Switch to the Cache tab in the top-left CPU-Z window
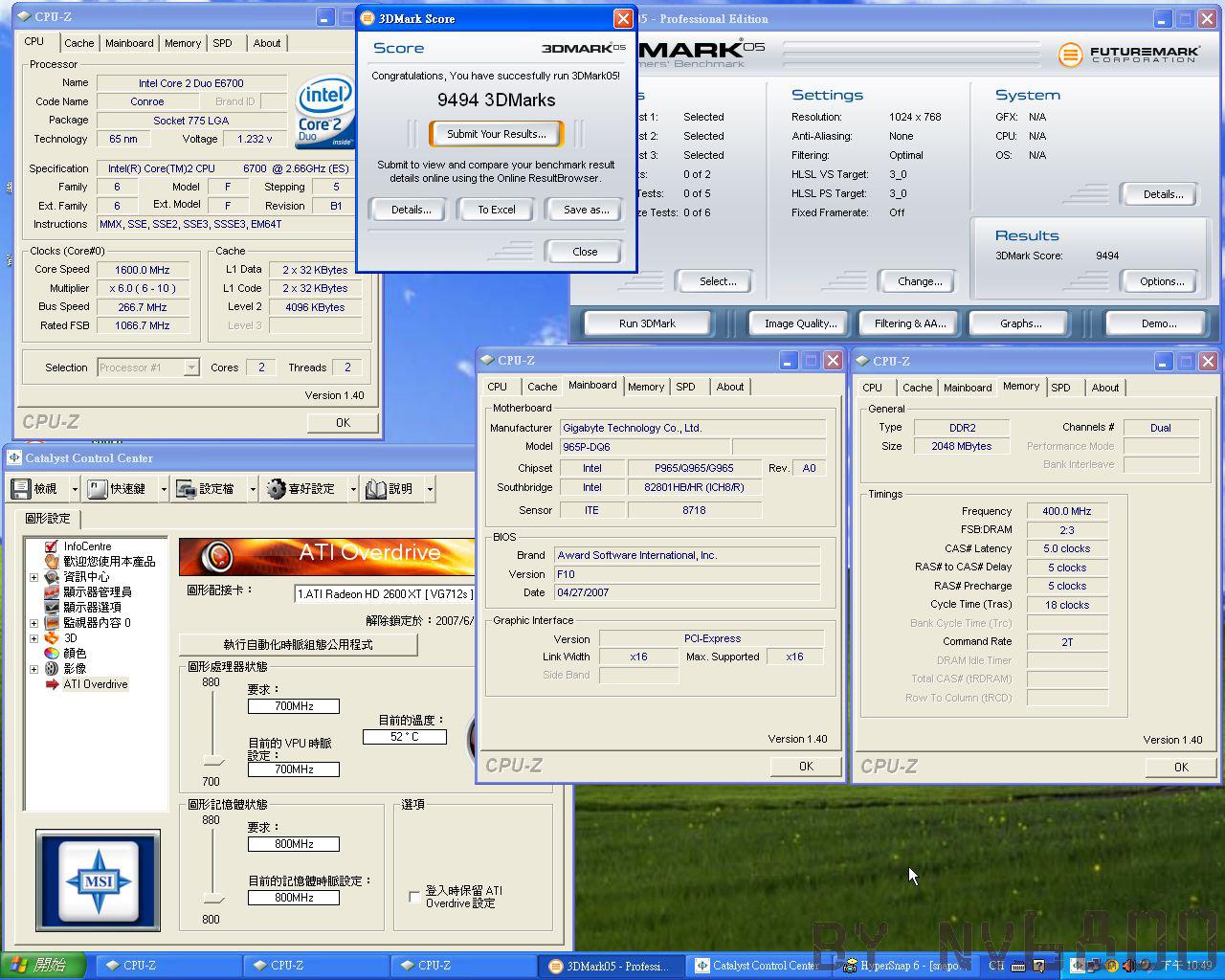1225x980 pixels. (x=79, y=43)
